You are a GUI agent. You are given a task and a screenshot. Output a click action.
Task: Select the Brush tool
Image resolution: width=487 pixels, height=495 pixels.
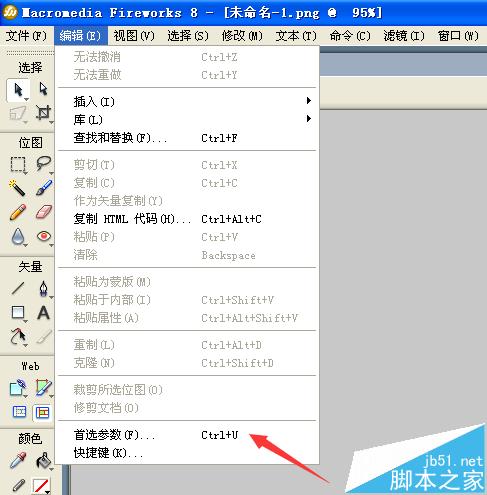pyautogui.click(x=43, y=188)
